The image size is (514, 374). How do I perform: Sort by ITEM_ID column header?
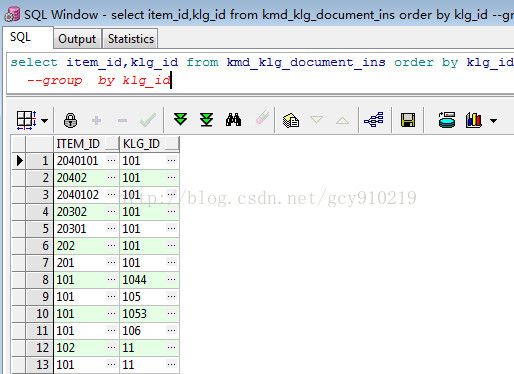(x=86, y=144)
